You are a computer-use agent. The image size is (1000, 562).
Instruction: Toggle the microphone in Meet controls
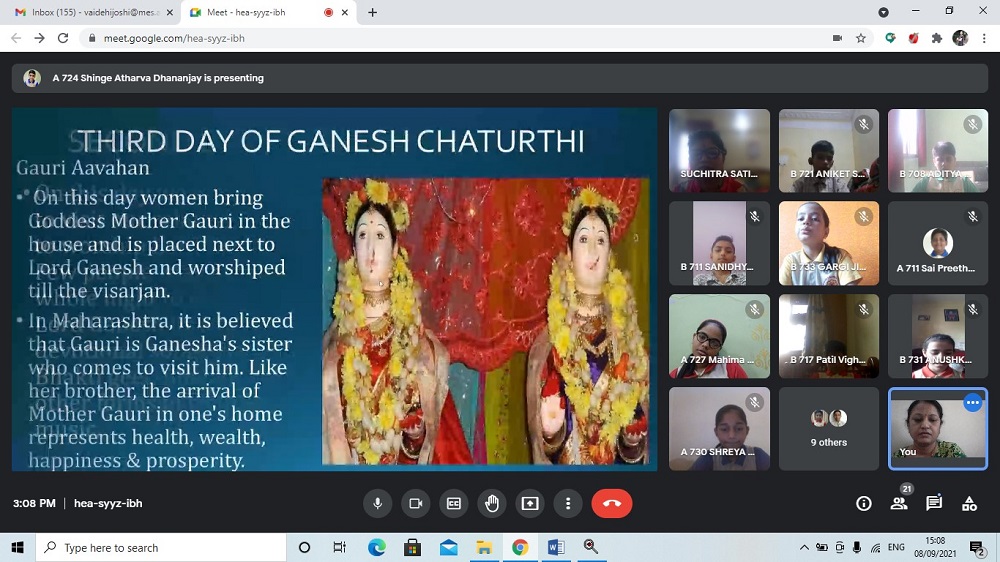point(378,504)
